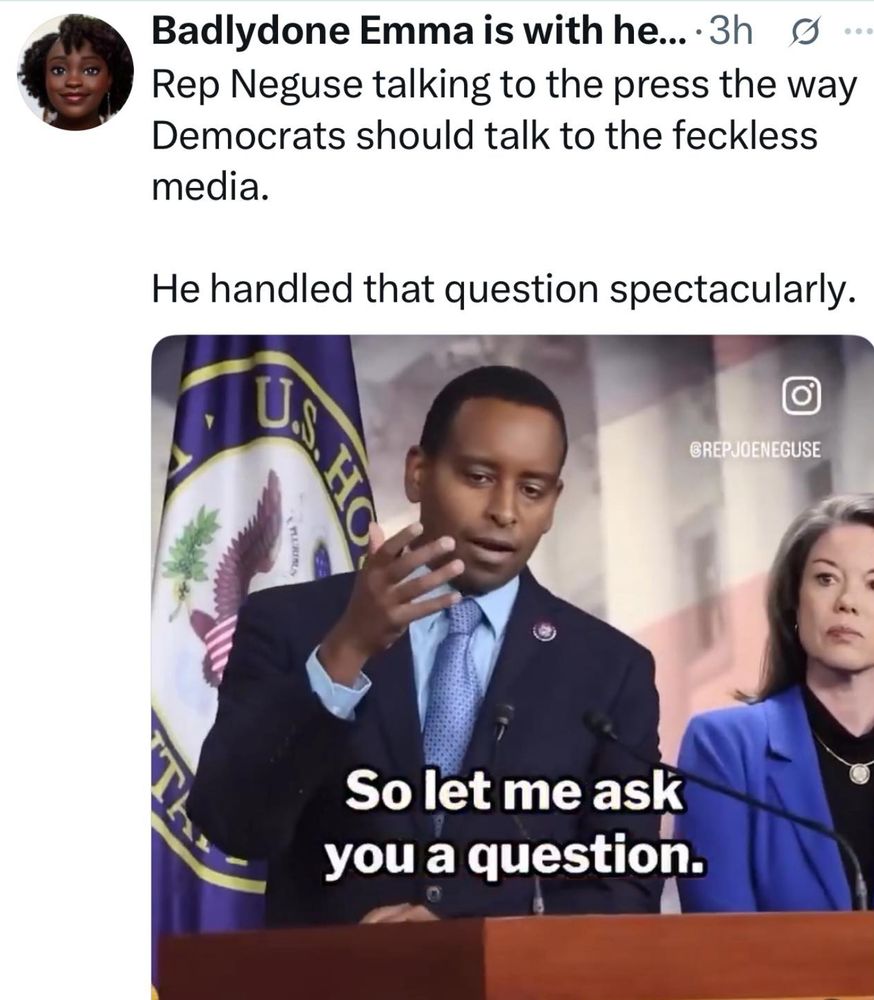Click the 'you a question.' subtitle line
Viewport: 874px width, 1000px height.
coord(515,855)
